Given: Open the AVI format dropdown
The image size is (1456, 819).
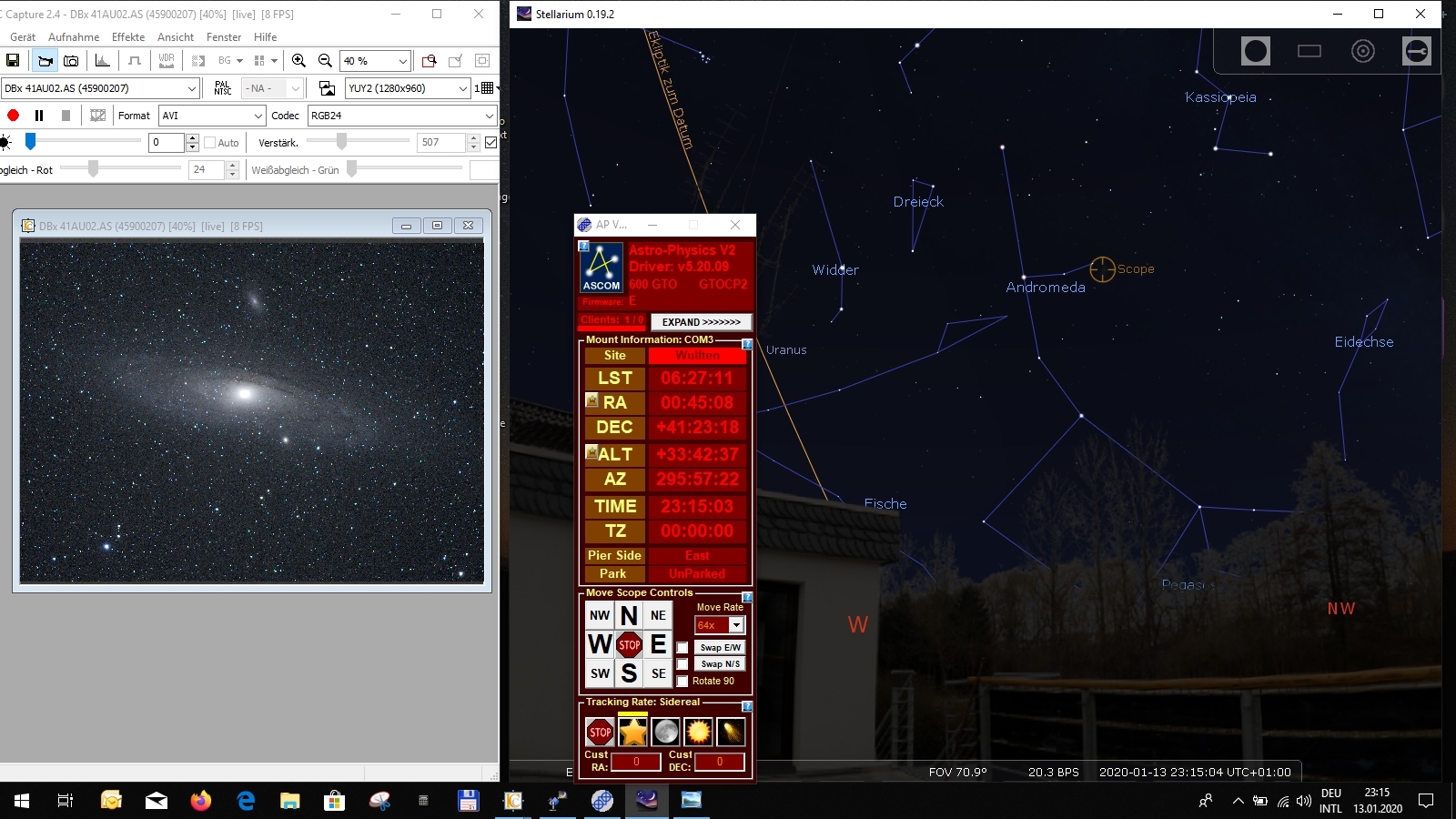Looking at the screenshot, I should 212,116.
